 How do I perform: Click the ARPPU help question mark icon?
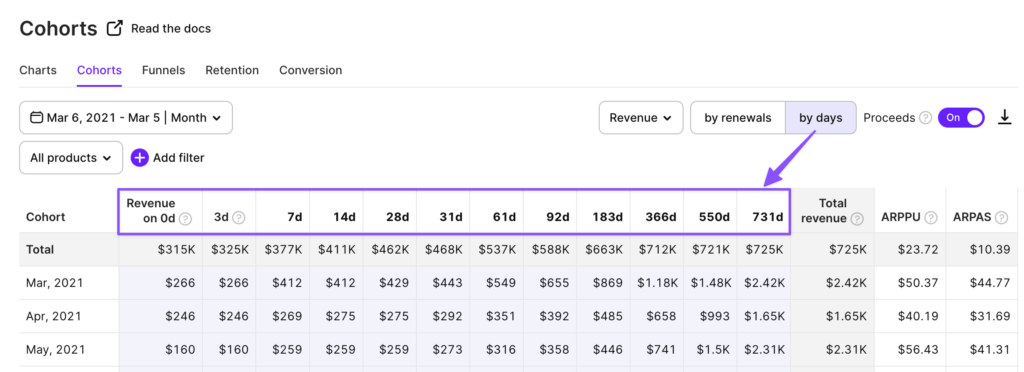[x=931, y=217]
